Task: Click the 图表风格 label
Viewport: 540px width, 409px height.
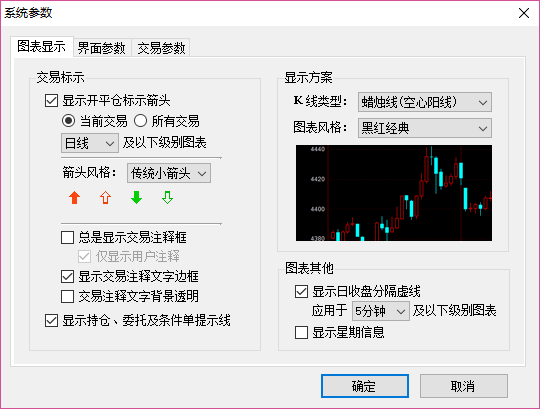Action: (320, 128)
